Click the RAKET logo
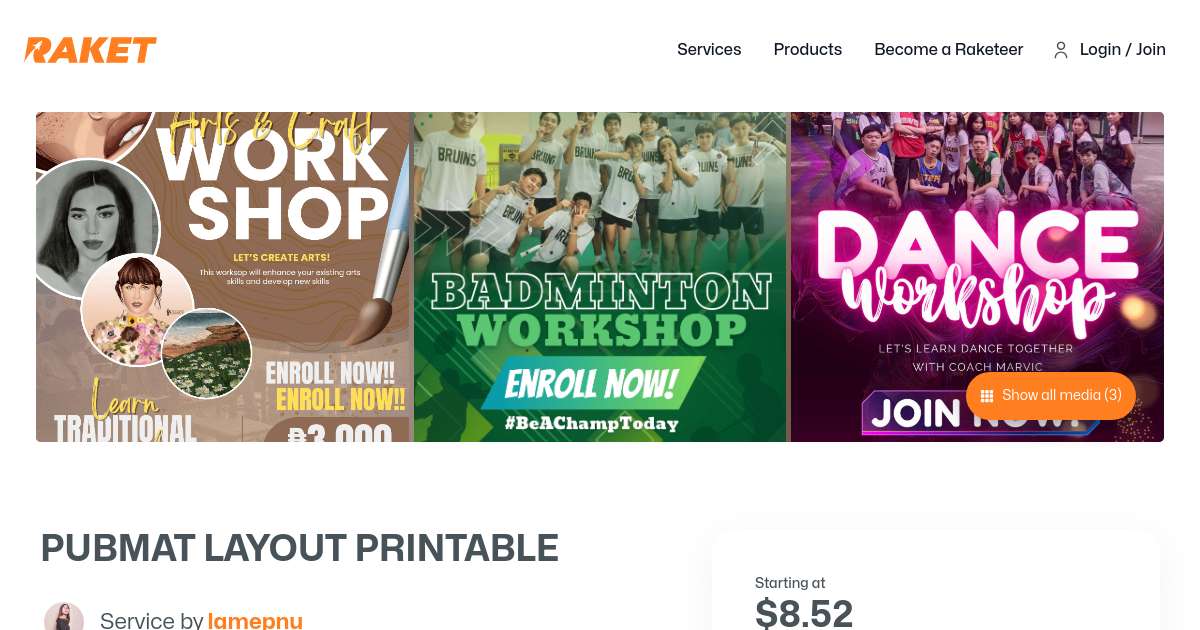 click(91, 50)
